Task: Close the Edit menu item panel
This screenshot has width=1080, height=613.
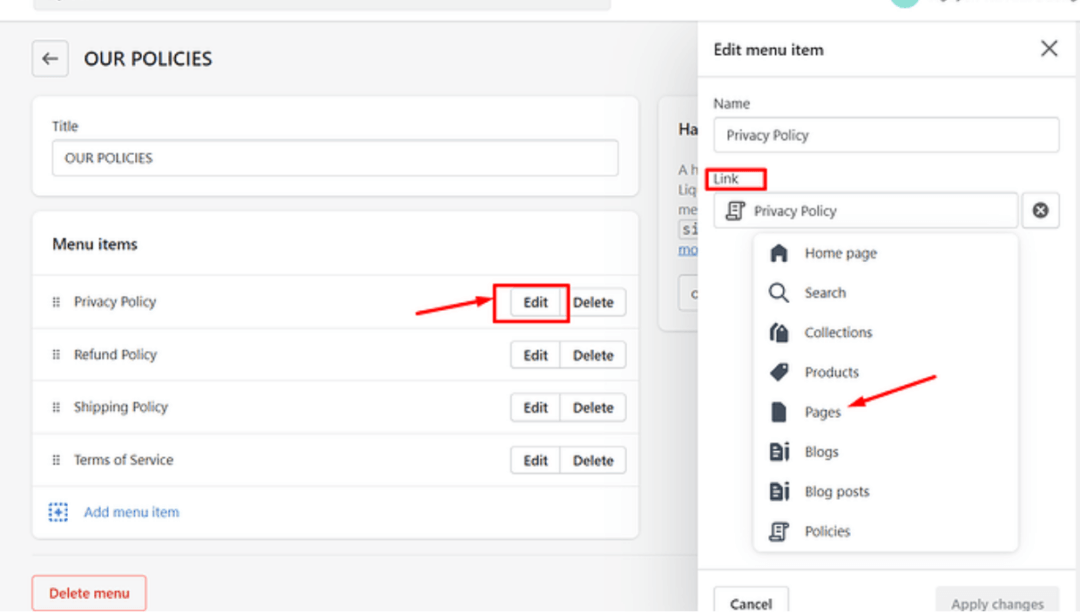Action: [1048, 49]
